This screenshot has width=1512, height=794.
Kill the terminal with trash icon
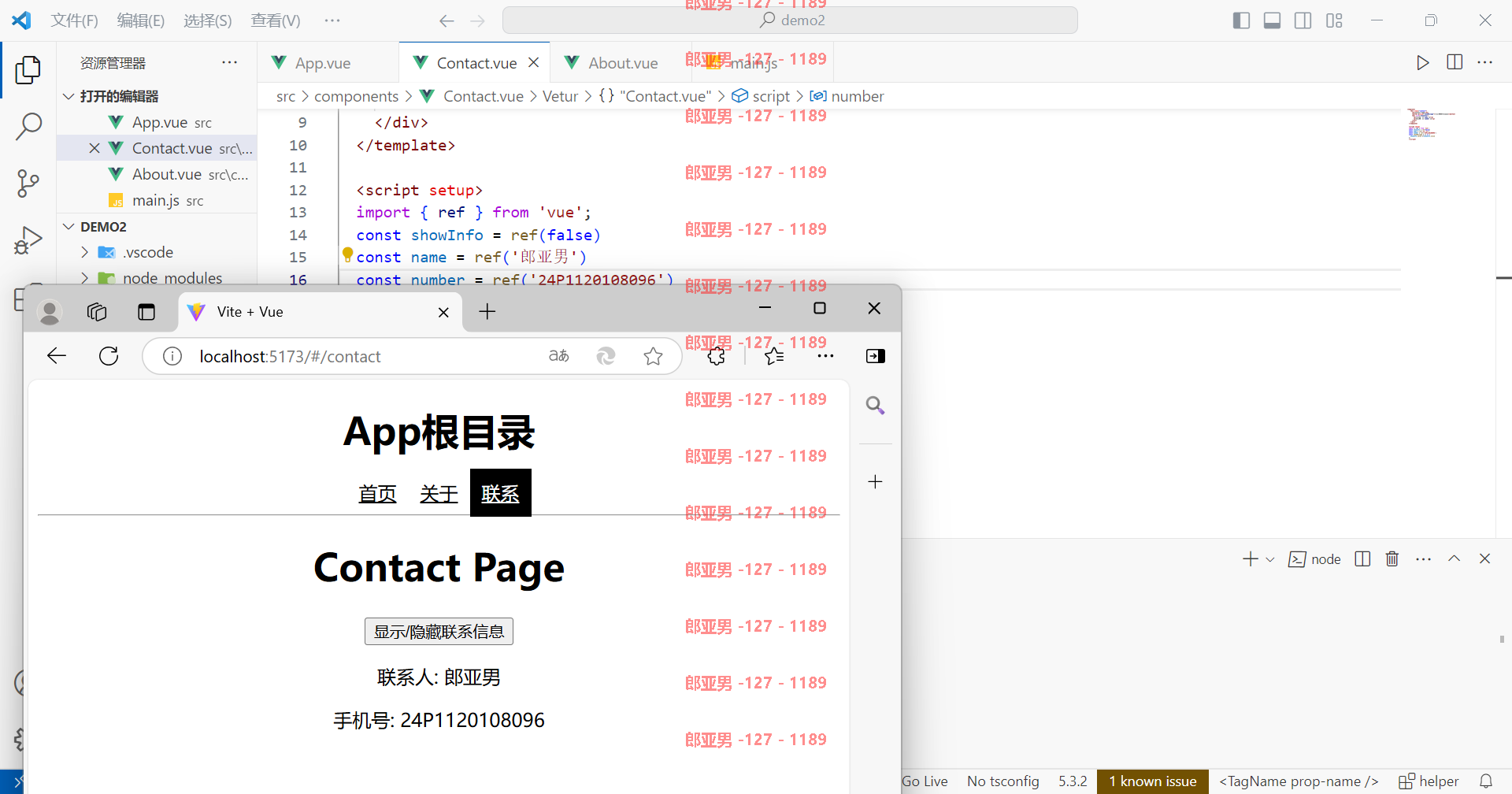[1392, 558]
